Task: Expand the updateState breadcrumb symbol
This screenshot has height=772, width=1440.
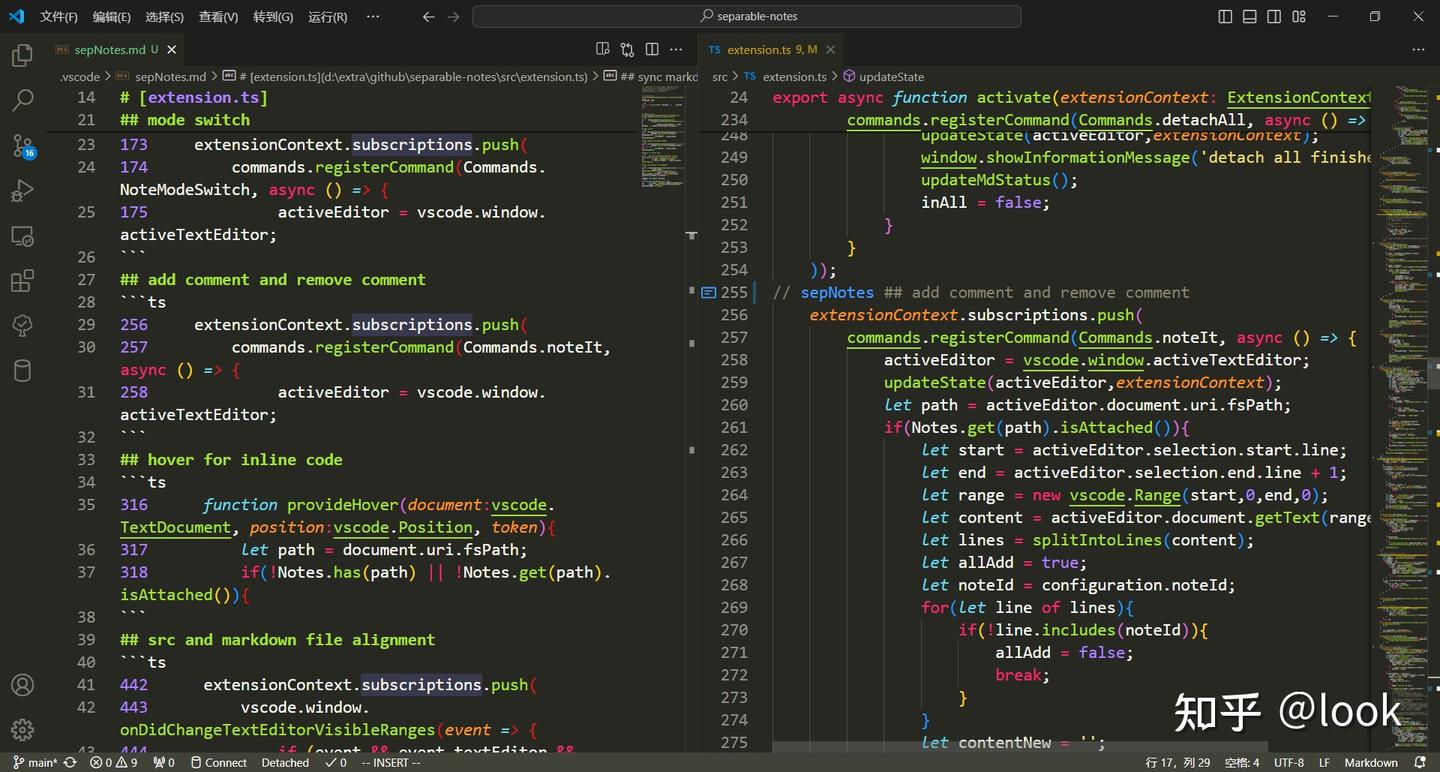Action: [890, 76]
